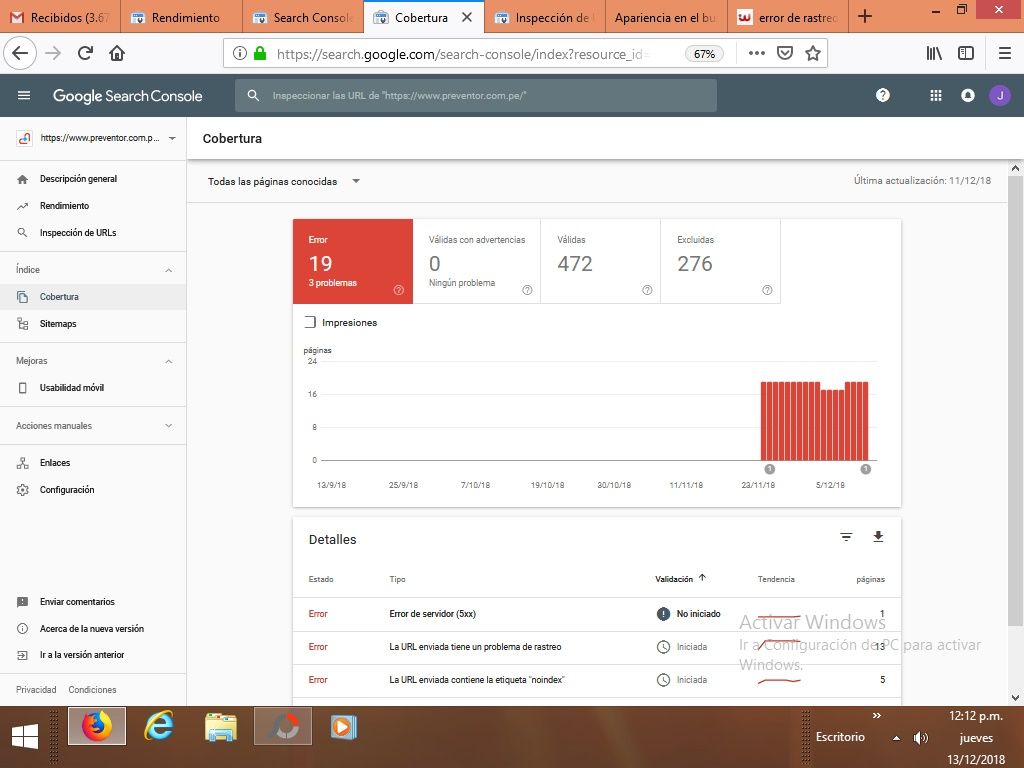Open La URL enviada tiene un problema de rastreo

(597, 647)
